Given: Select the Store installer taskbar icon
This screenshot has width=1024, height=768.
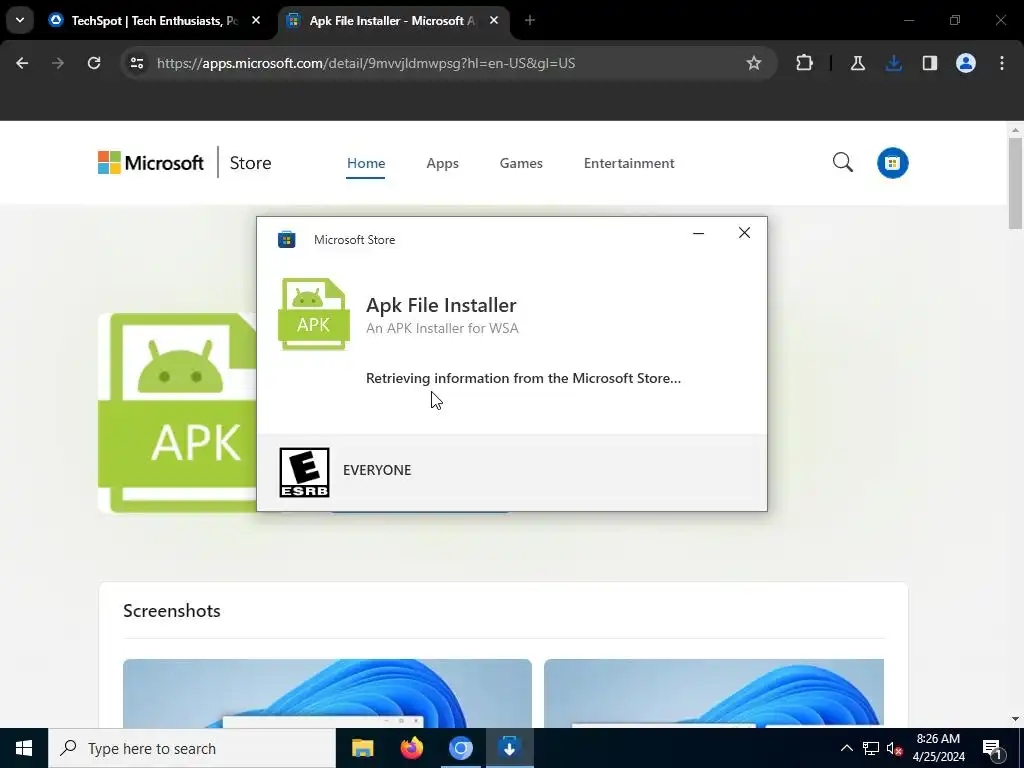Looking at the screenshot, I should [509, 748].
